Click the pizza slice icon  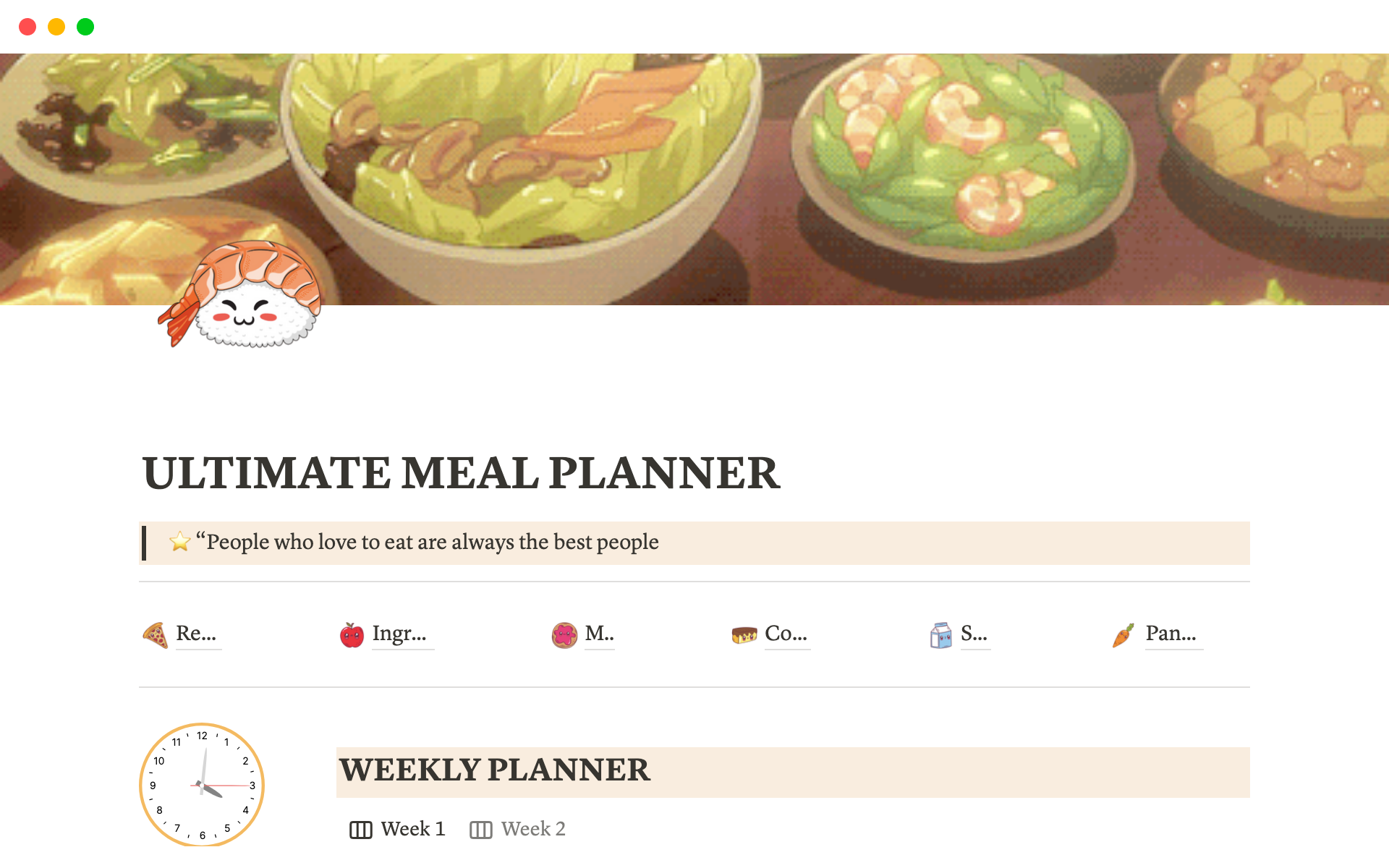(x=155, y=635)
